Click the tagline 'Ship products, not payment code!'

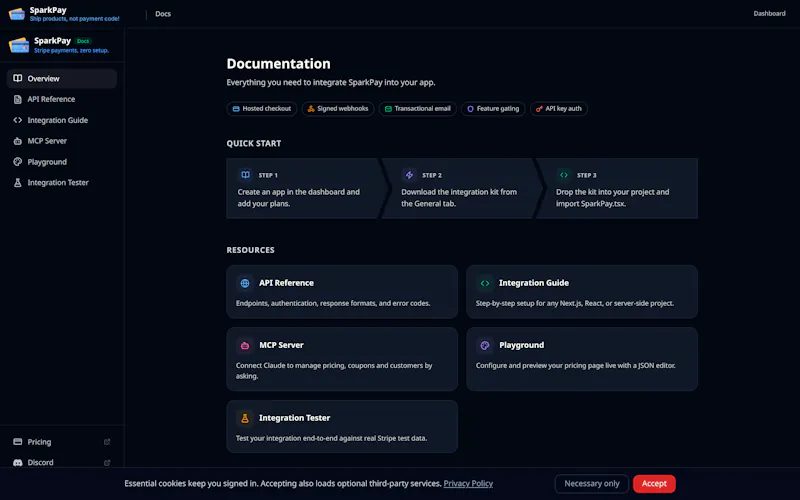[74, 19]
